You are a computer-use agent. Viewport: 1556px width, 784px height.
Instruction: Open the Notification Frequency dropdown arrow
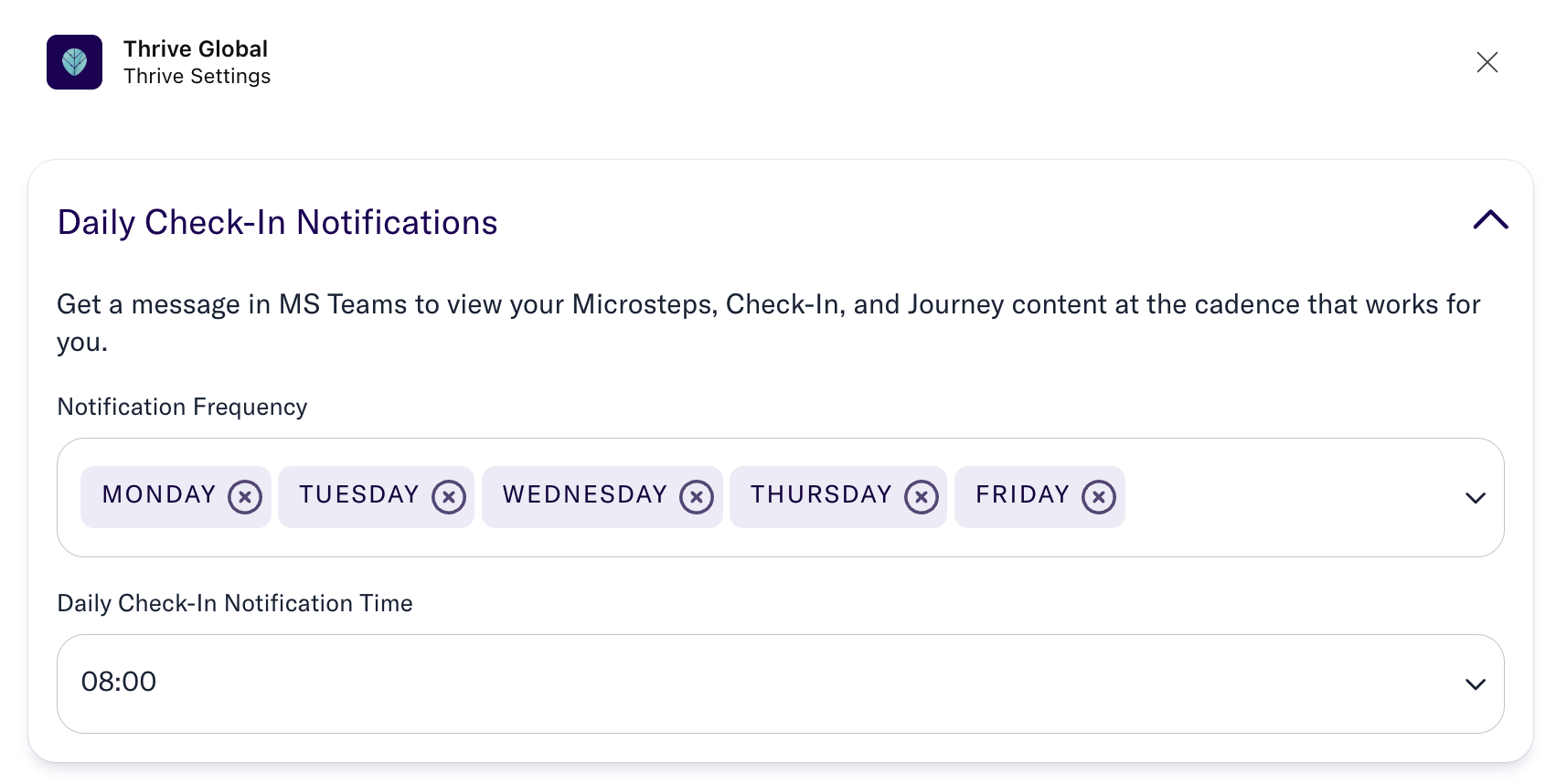click(x=1475, y=498)
